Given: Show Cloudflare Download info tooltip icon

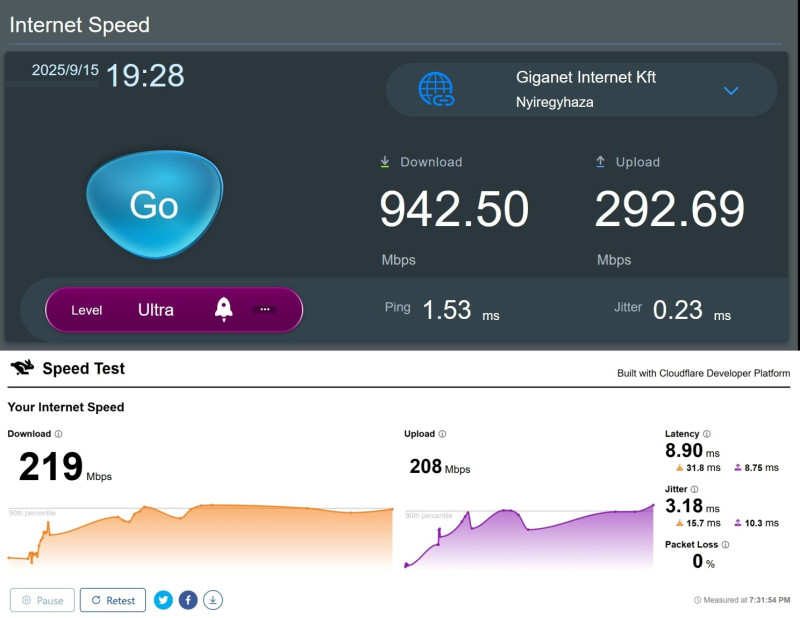Looking at the screenshot, I should click(58, 434).
